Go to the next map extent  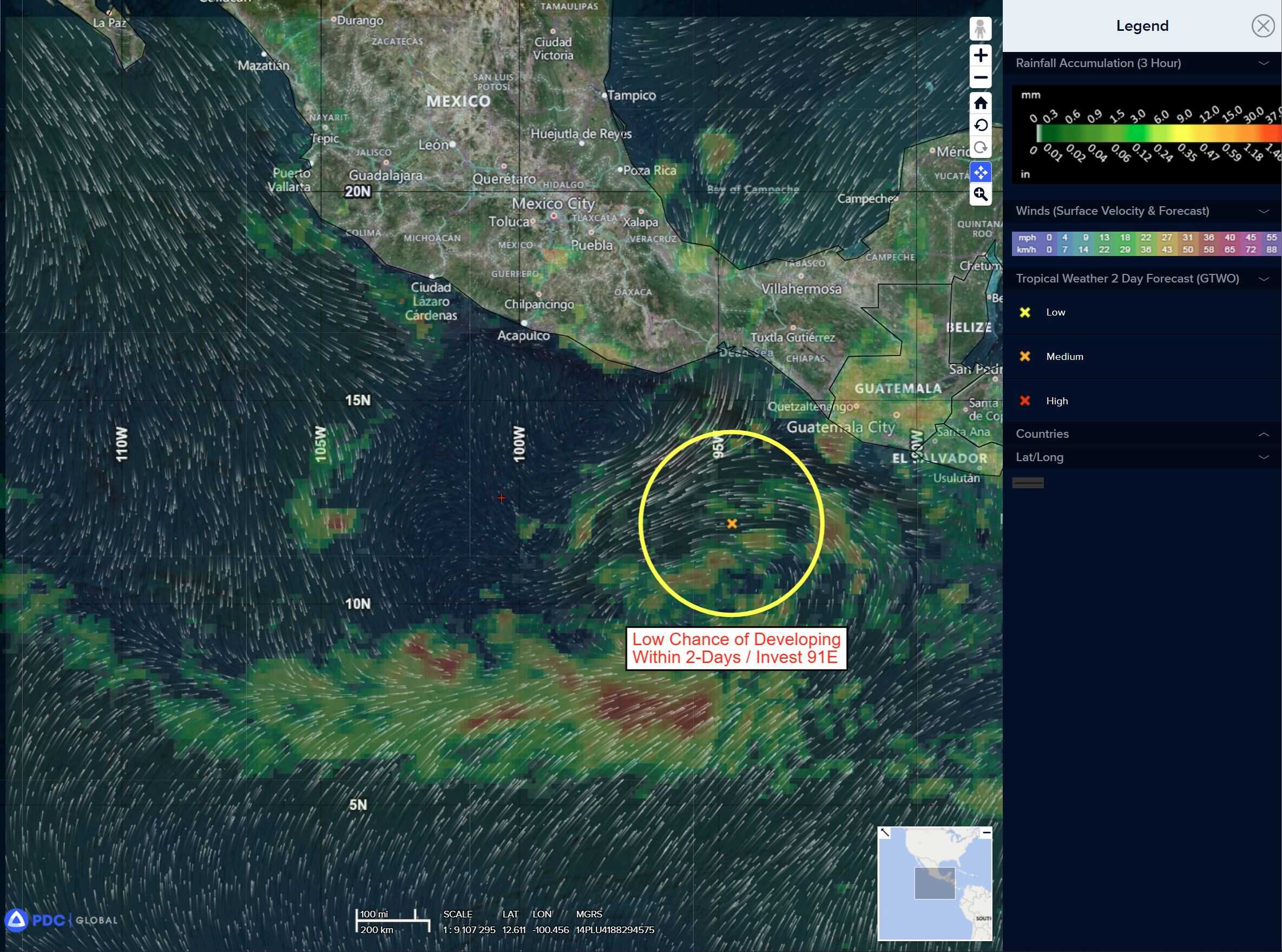[980, 148]
